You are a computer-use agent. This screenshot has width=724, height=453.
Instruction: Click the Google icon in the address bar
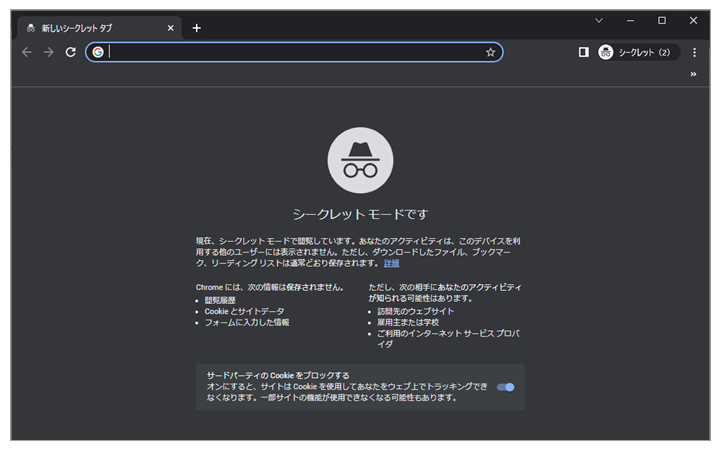coord(98,52)
